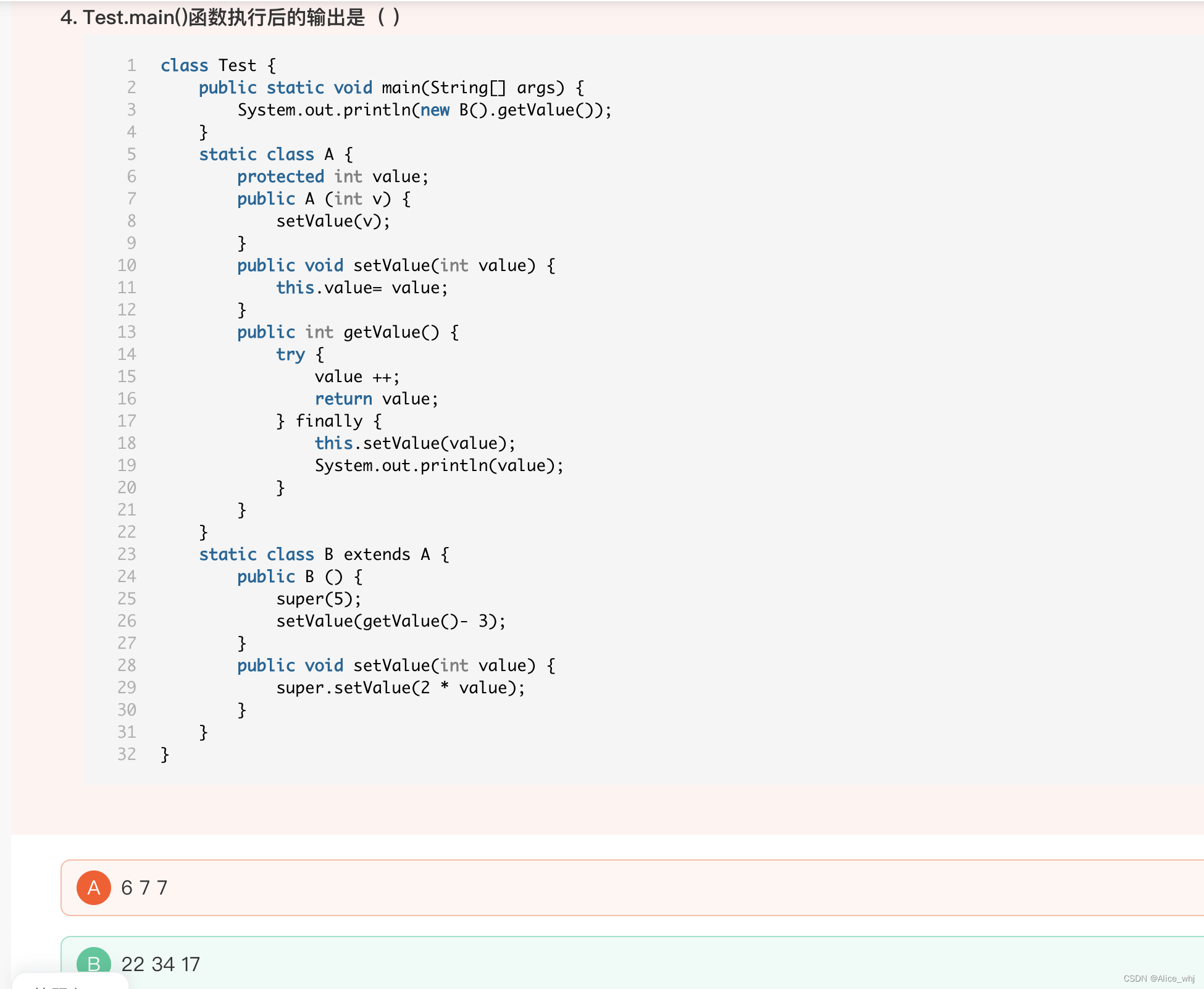Click 'super(5);' line
This screenshot has width=1204, height=989.
[319, 599]
